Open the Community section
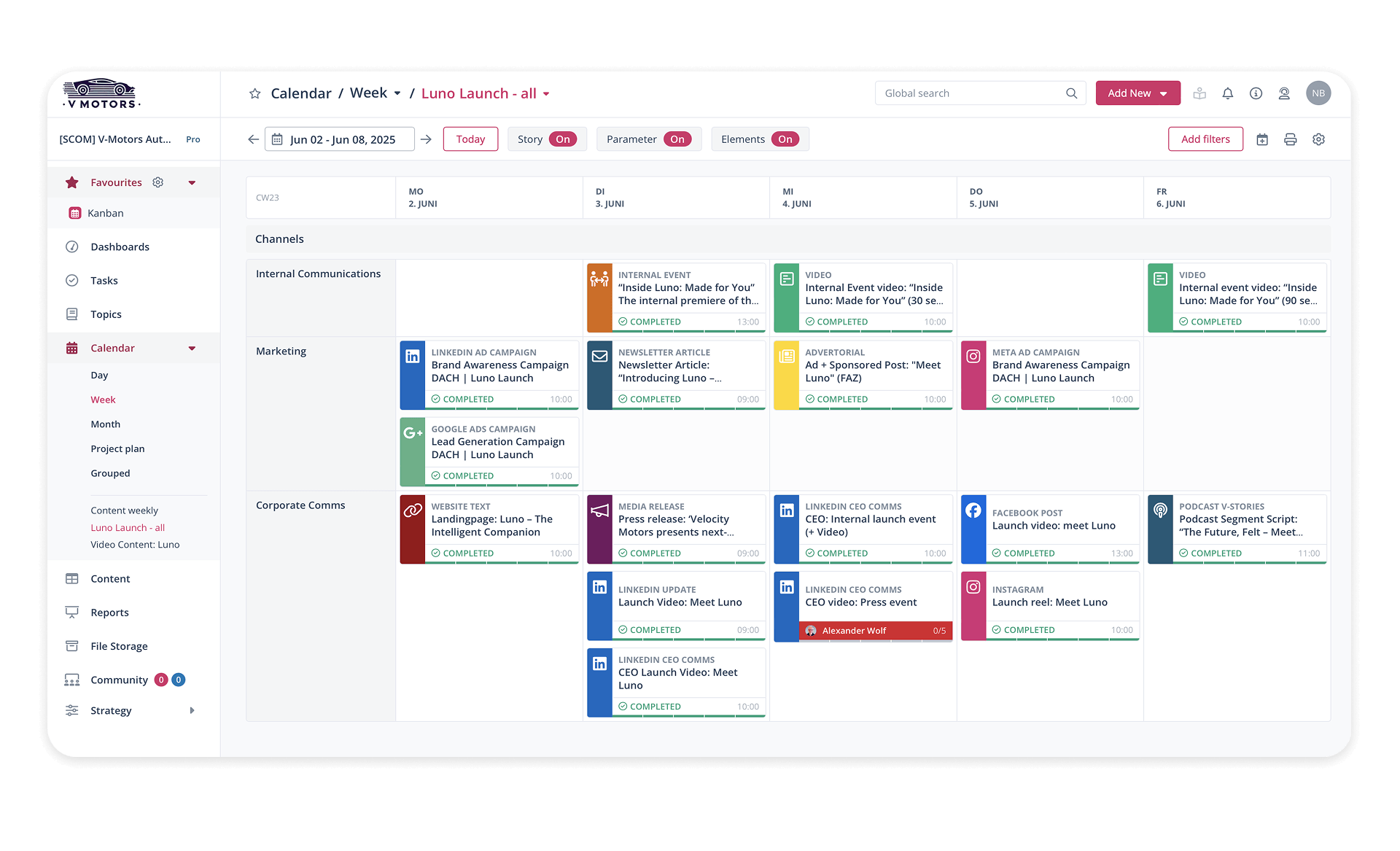Screen dimensions: 1400x851 pyautogui.click(x=119, y=680)
